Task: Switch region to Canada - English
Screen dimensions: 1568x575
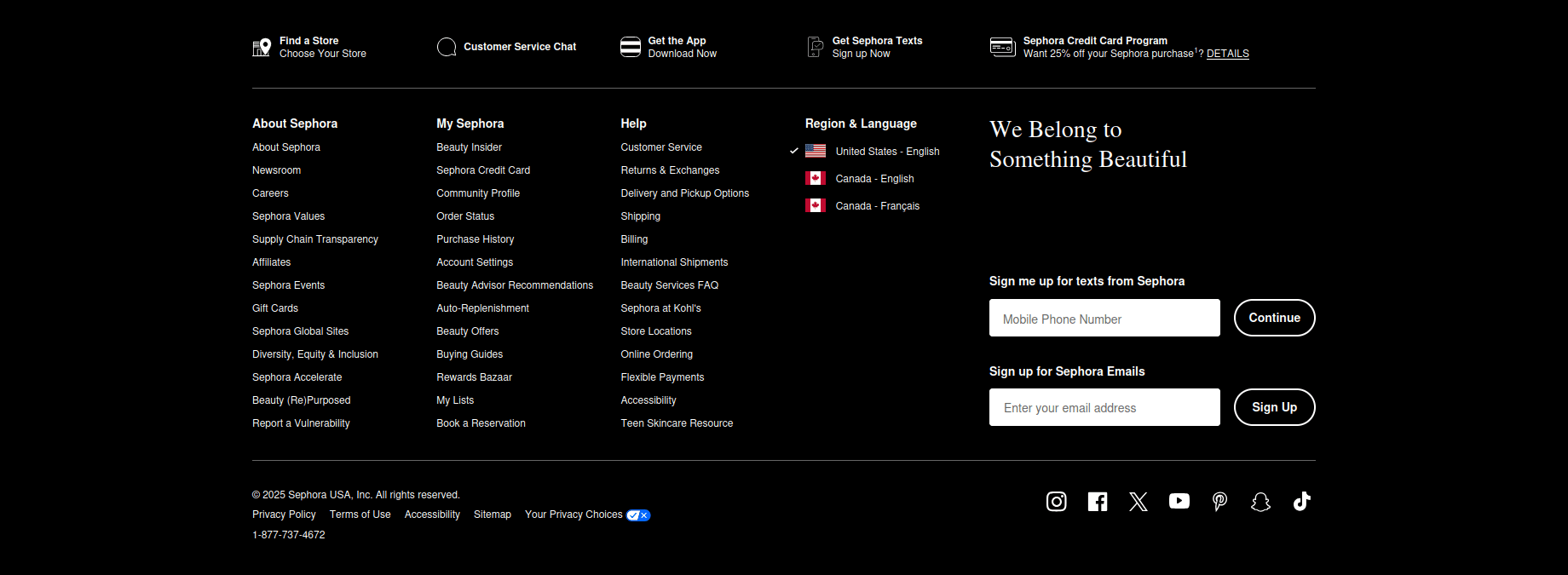Action: pos(873,179)
